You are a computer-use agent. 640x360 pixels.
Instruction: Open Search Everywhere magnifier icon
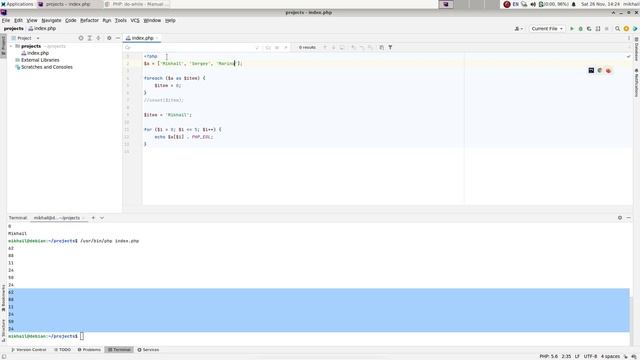pos(618,29)
